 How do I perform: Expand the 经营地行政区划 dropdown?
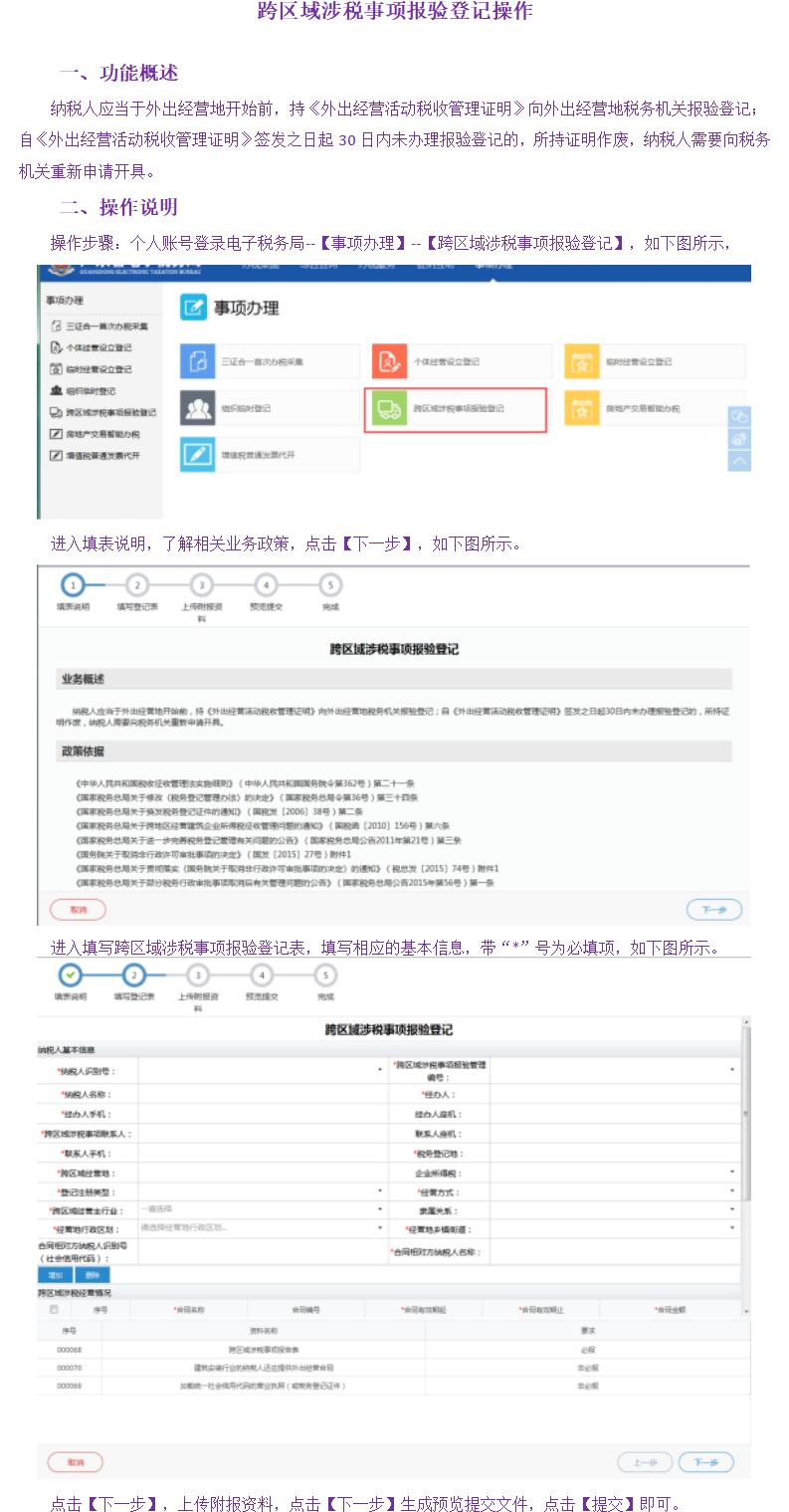pyautogui.click(x=379, y=1228)
